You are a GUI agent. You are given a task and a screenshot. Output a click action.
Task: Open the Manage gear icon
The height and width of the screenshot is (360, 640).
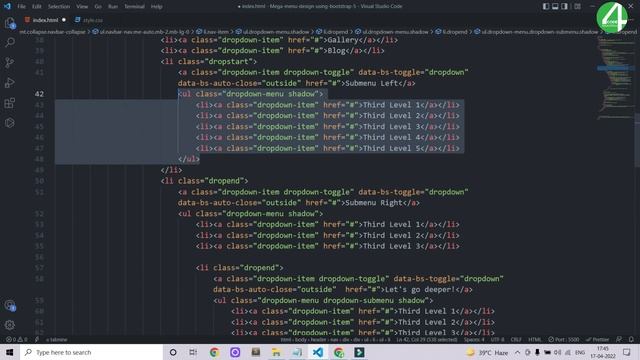(x=10, y=325)
